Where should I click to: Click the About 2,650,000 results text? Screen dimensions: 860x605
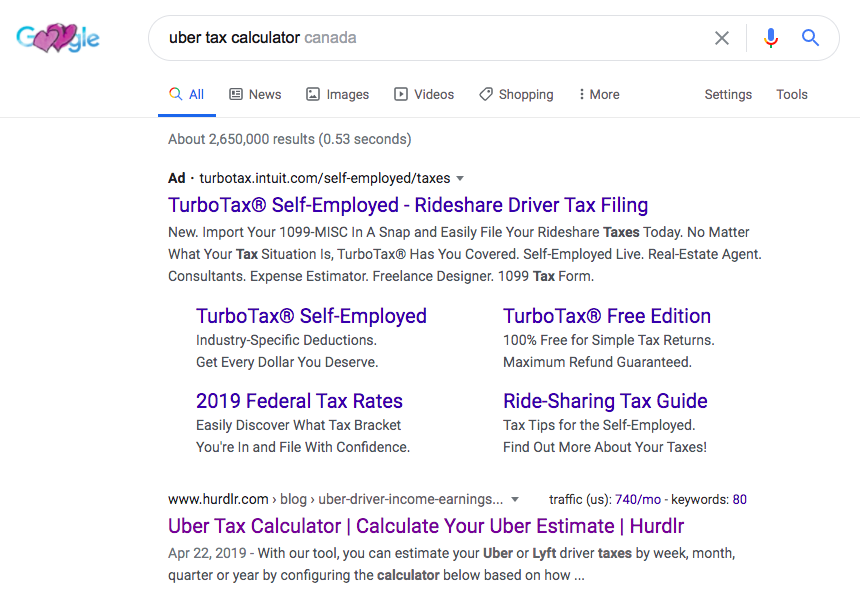(290, 139)
